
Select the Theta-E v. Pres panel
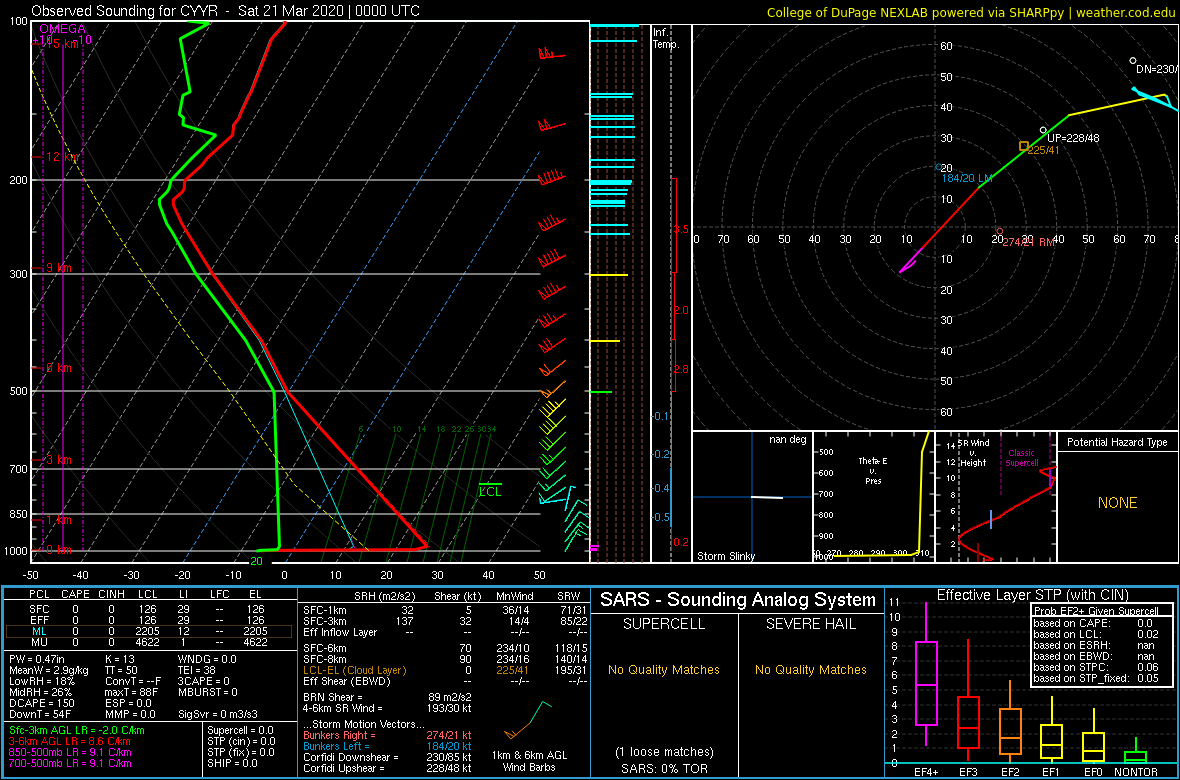click(x=873, y=497)
